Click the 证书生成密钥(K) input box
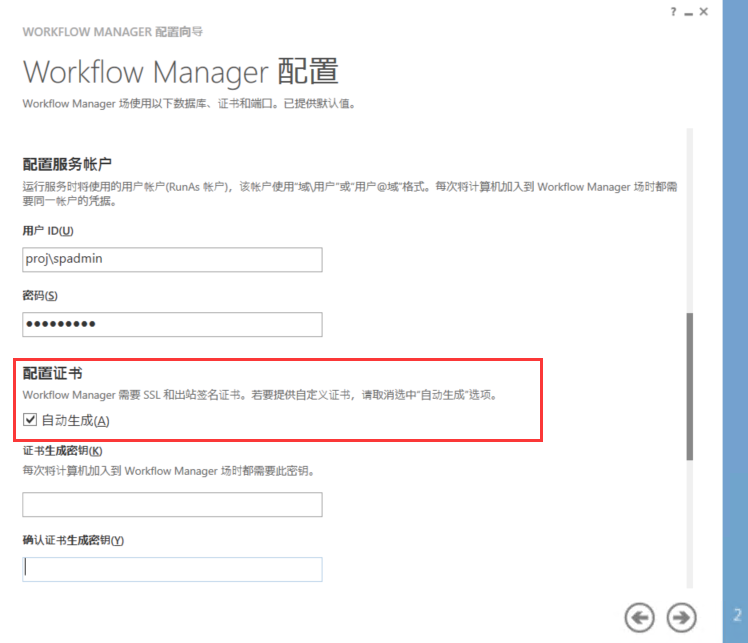This screenshot has width=748, height=643. [172, 505]
